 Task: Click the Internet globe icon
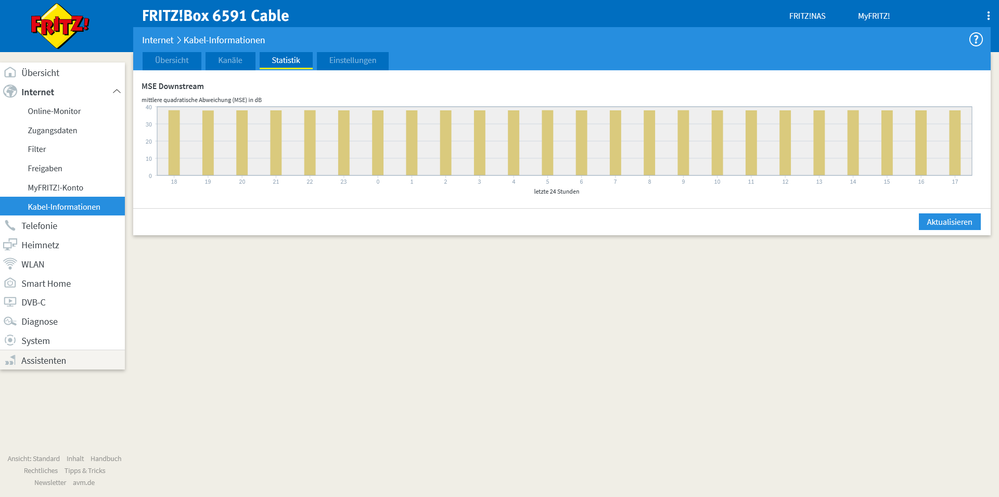click(10, 92)
